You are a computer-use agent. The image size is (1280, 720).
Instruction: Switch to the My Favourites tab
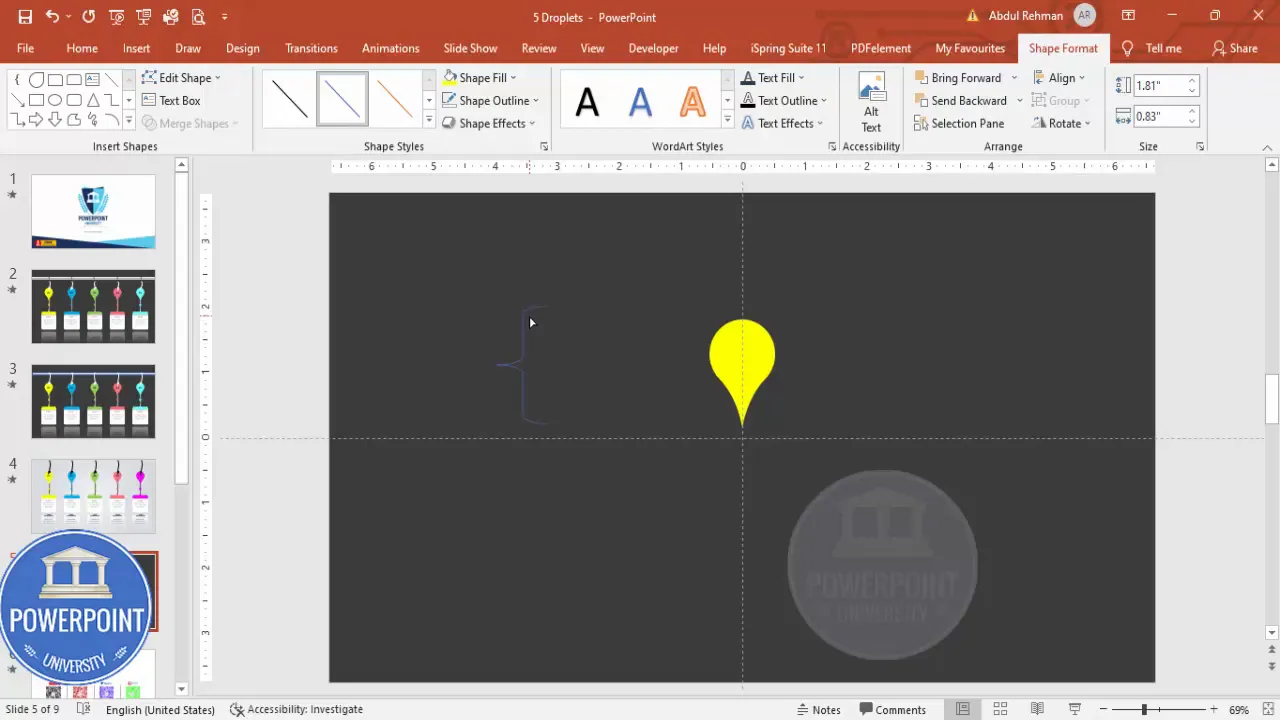(x=970, y=48)
